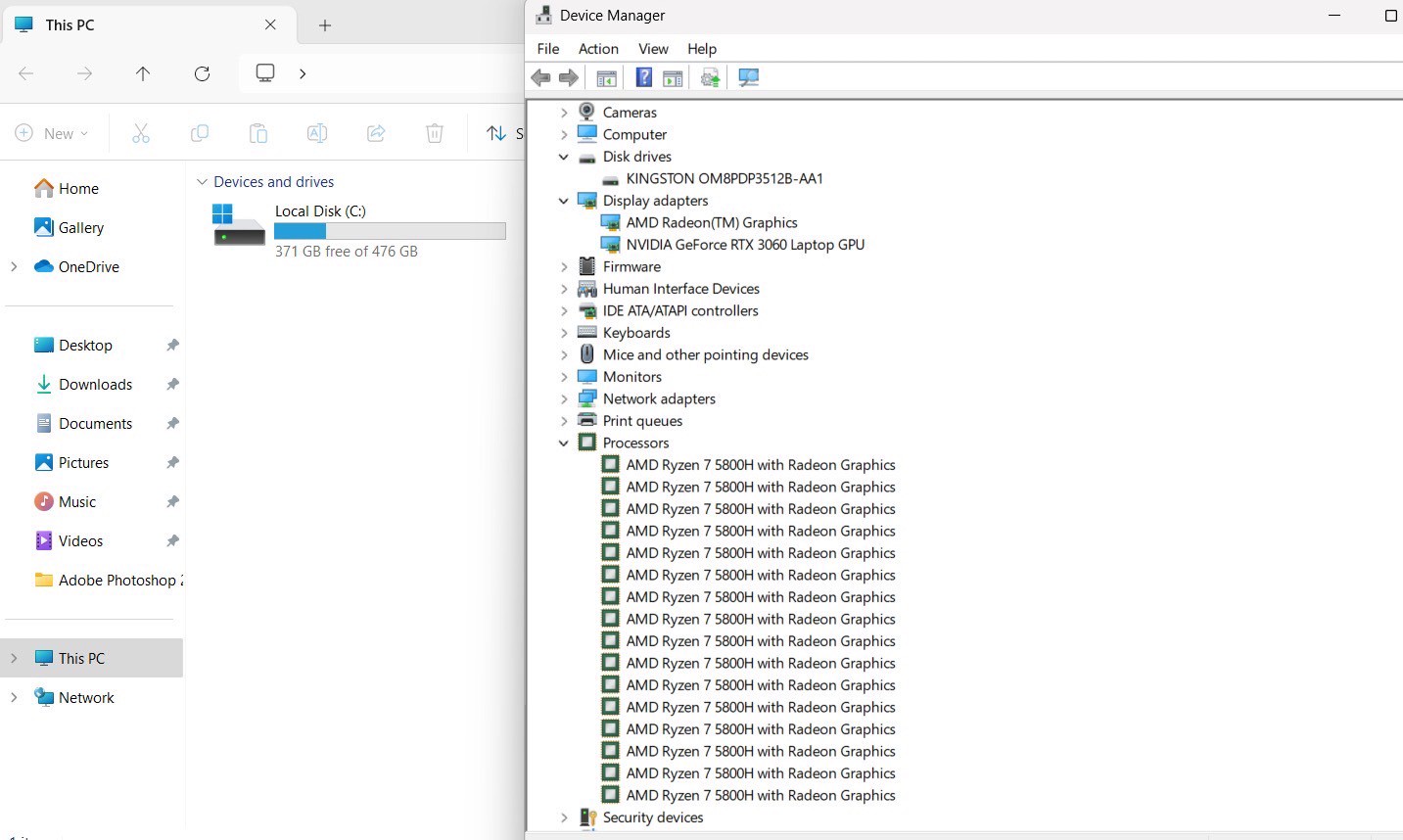The image size is (1403, 840).
Task: Expand the Keyboards category
Action: (564, 333)
